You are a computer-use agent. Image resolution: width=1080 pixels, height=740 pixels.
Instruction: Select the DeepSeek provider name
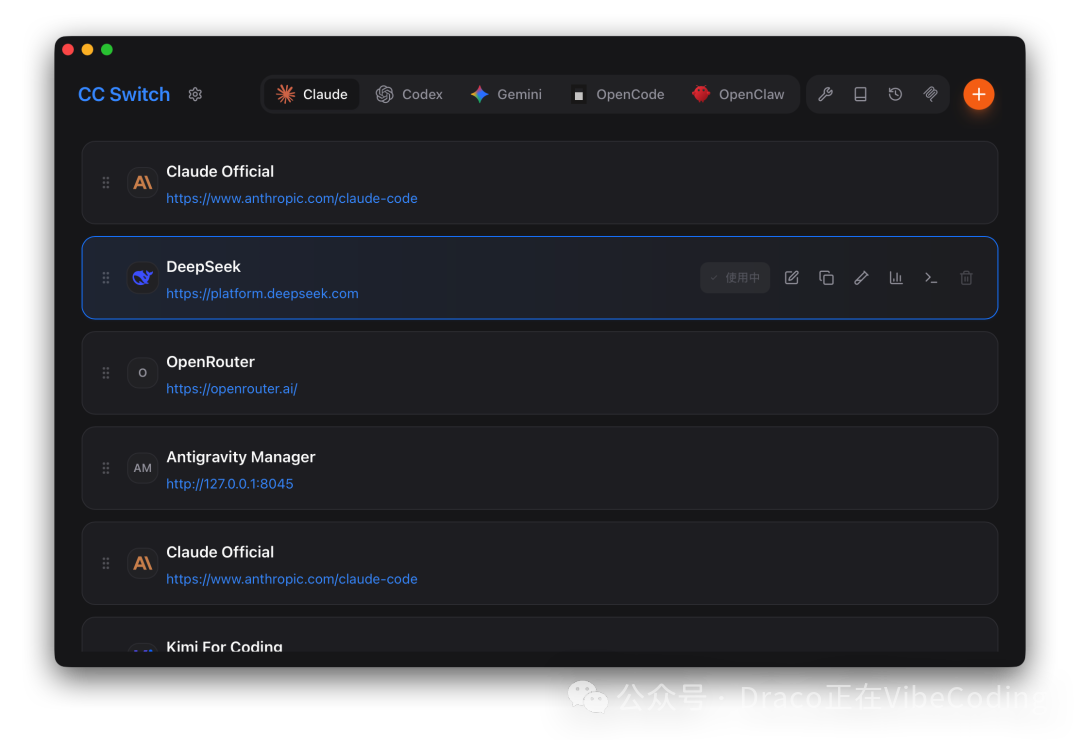[x=203, y=267]
